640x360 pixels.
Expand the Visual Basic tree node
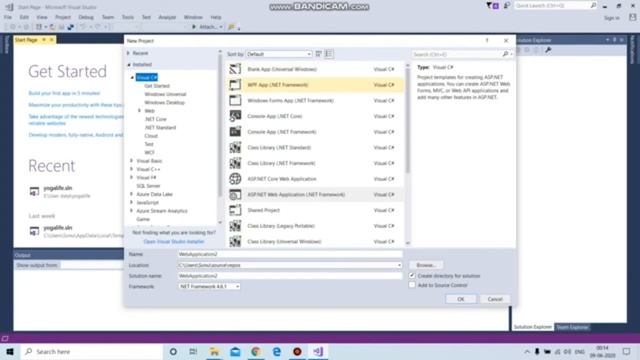[x=131, y=161]
